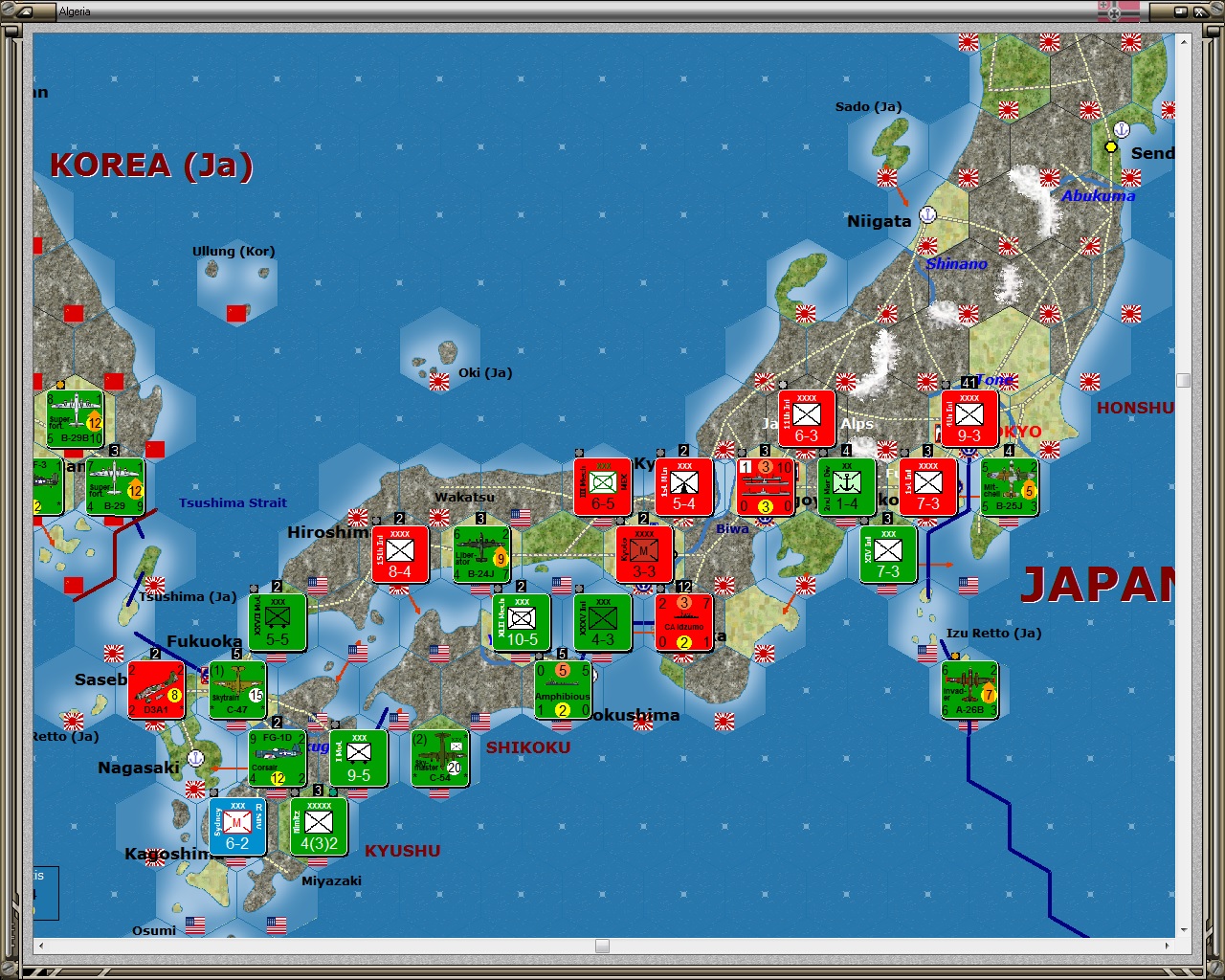Click the anchor symbol near Sendai
Screen dimensions: 1225x980
pyautogui.click(x=1122, y=129)
